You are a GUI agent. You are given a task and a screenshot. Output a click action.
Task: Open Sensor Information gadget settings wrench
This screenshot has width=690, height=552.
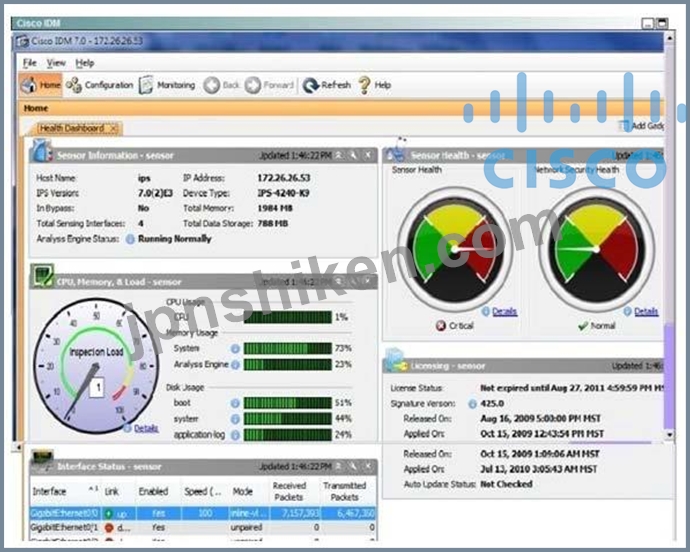[x=353, y=155]
